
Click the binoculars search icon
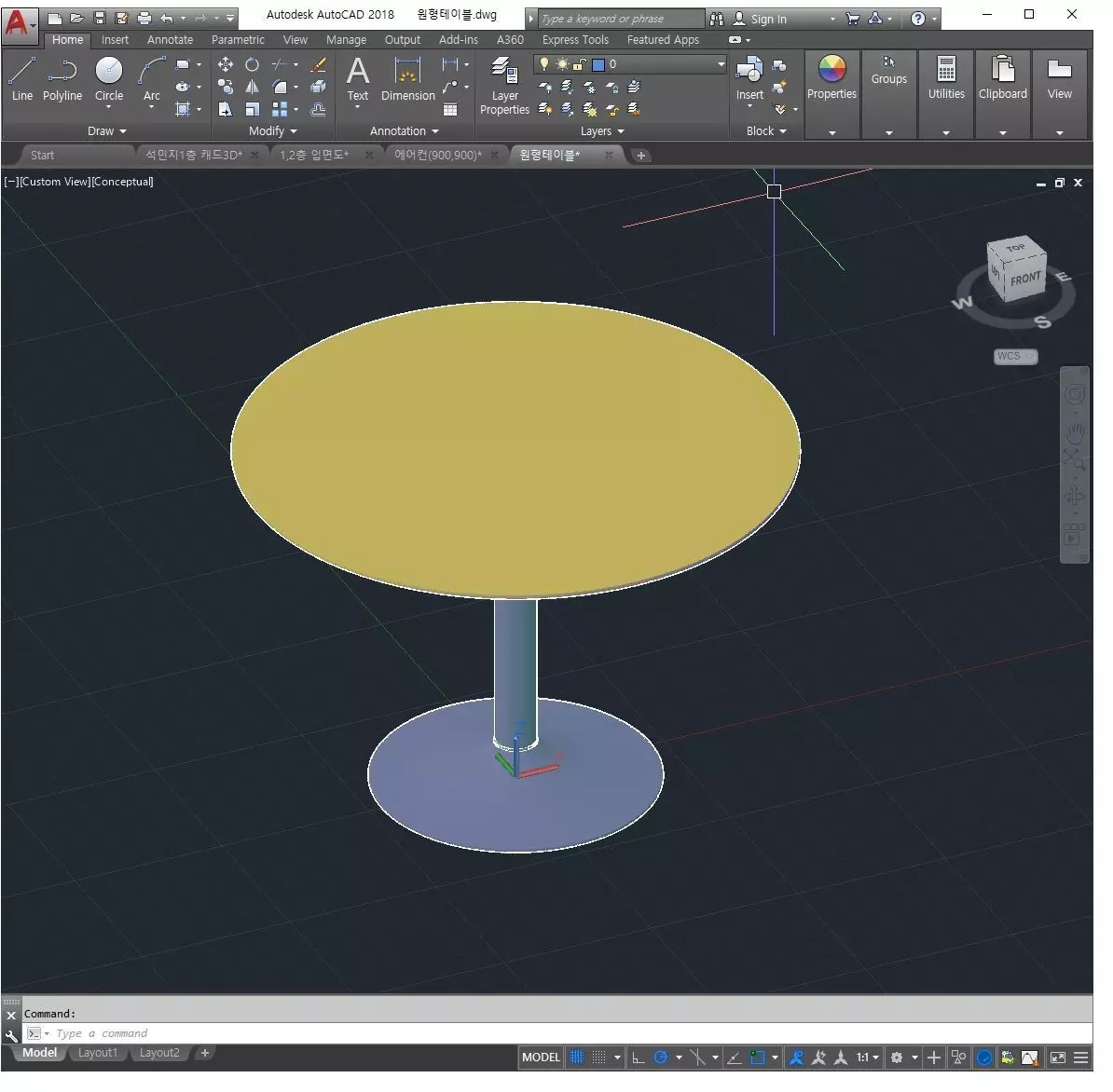pos(717,20)
